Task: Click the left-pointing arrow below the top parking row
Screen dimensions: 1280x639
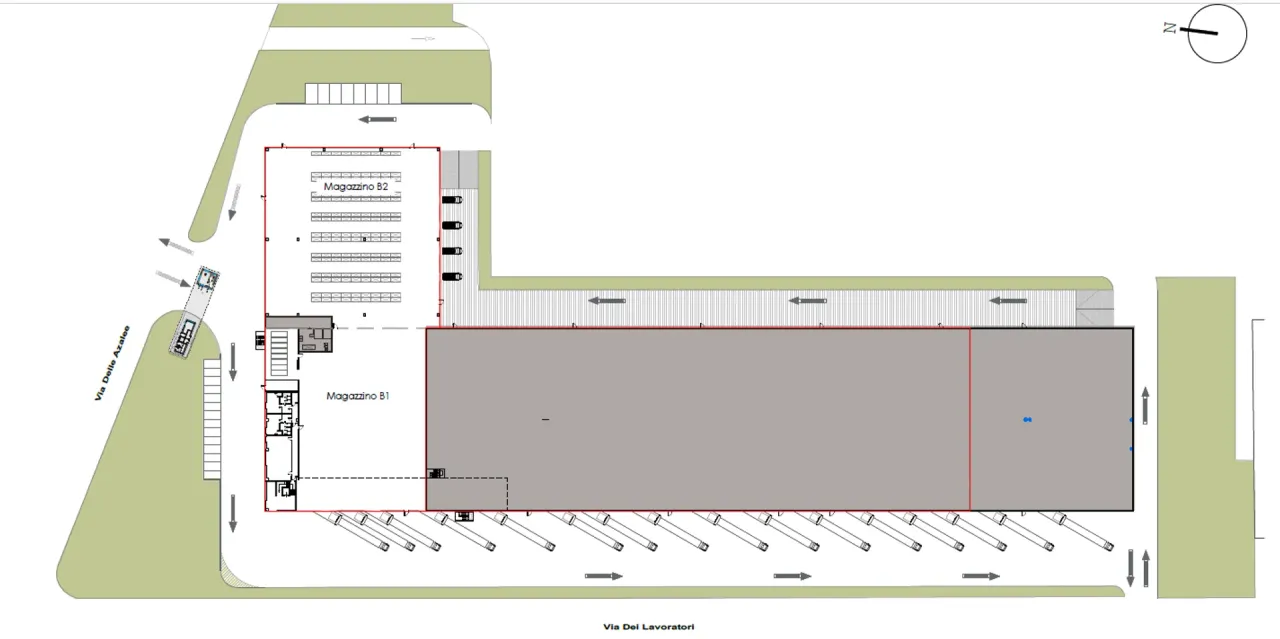Action: coord(378,119)
